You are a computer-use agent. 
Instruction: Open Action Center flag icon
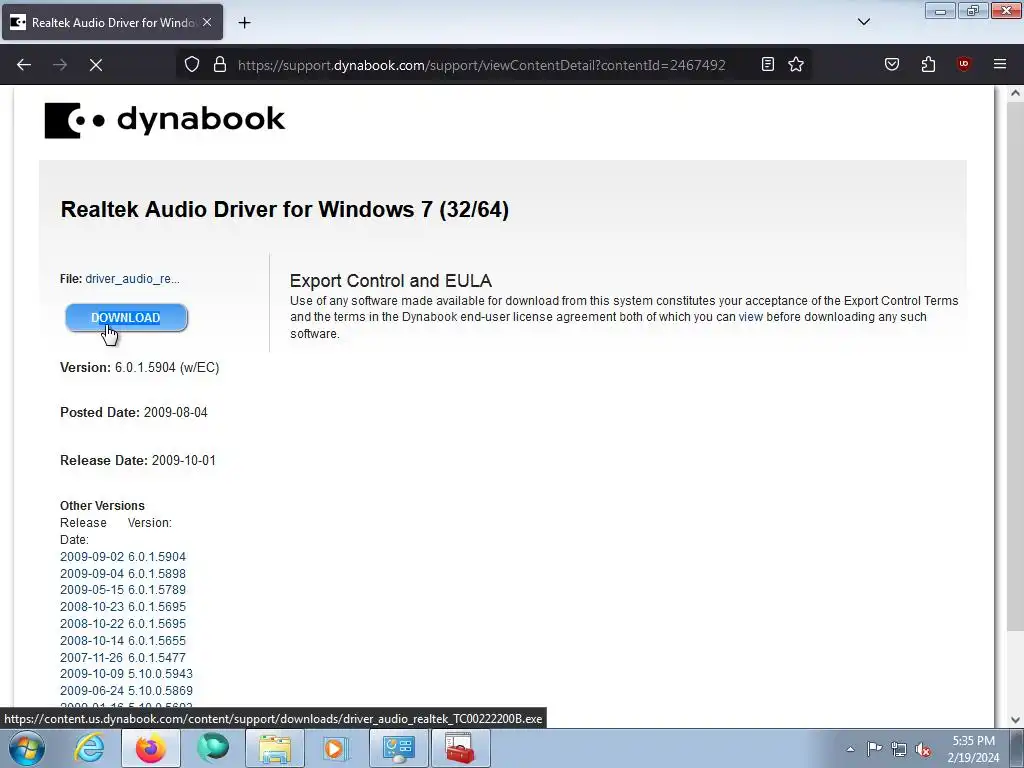point(874,749)
